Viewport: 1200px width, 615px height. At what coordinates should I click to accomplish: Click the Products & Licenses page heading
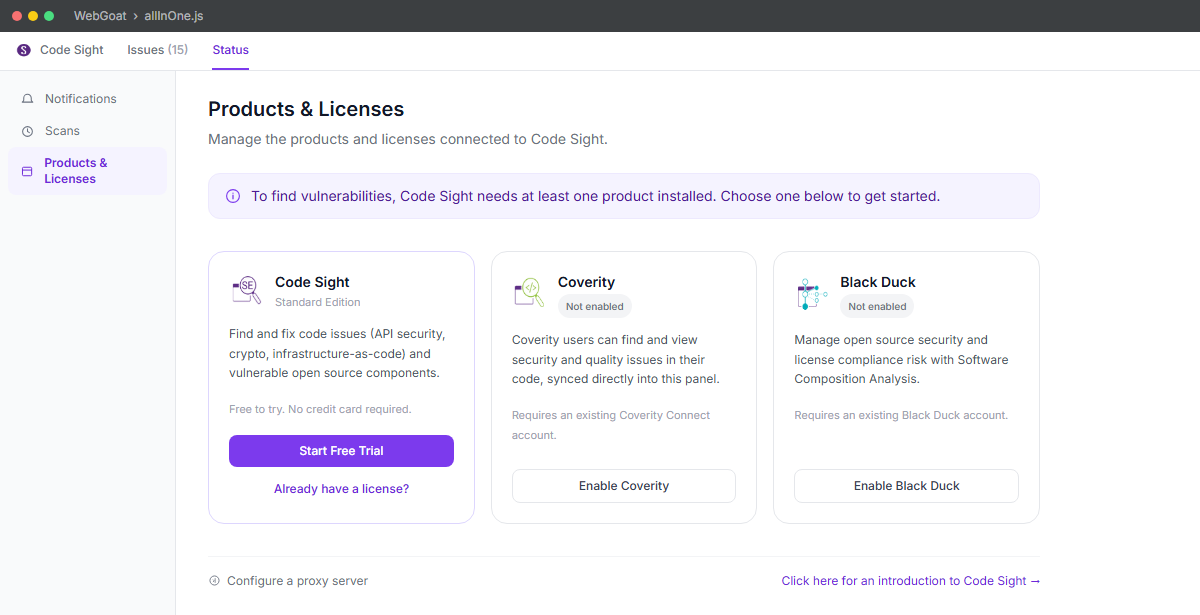coord(306,109)
